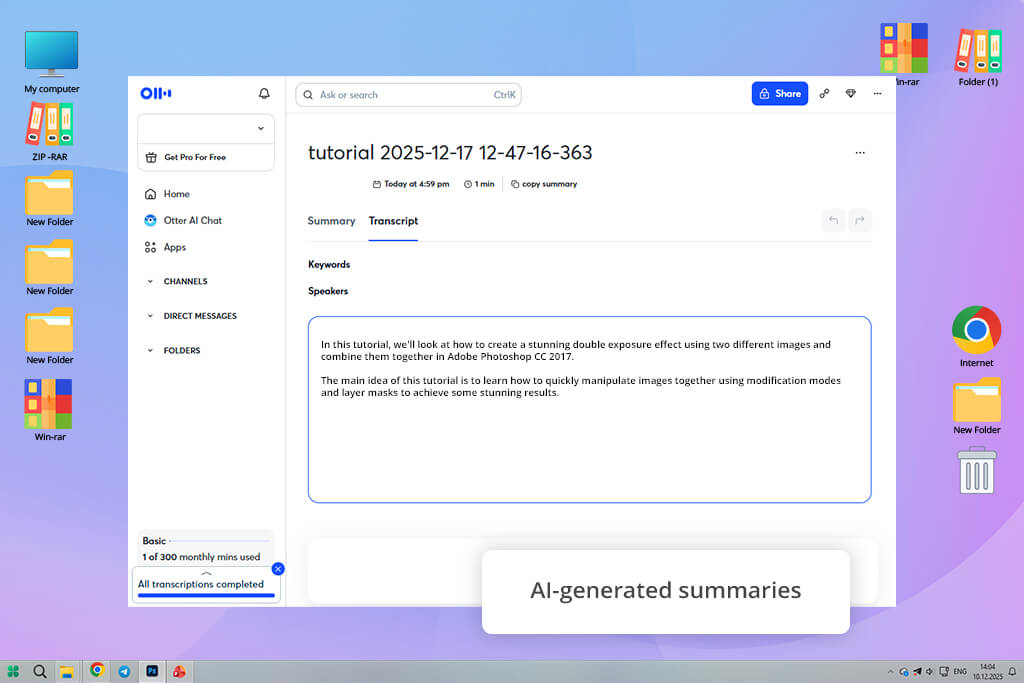
Task: Open My computer desktop icon
Action: point(52,62)
